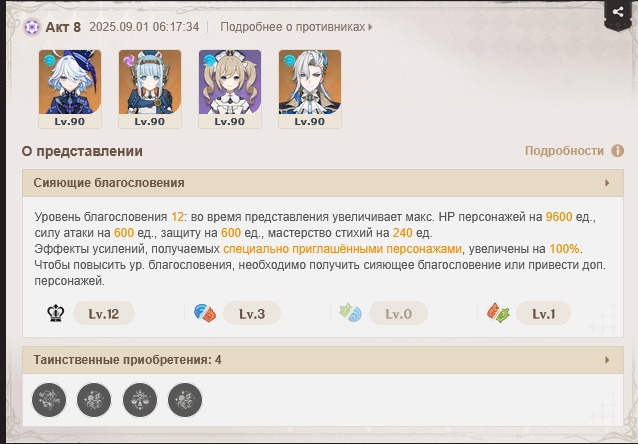Click the purple Акт 8 star emblem
This screenshot has width=638, height=444.
click(x=31, y=27)
